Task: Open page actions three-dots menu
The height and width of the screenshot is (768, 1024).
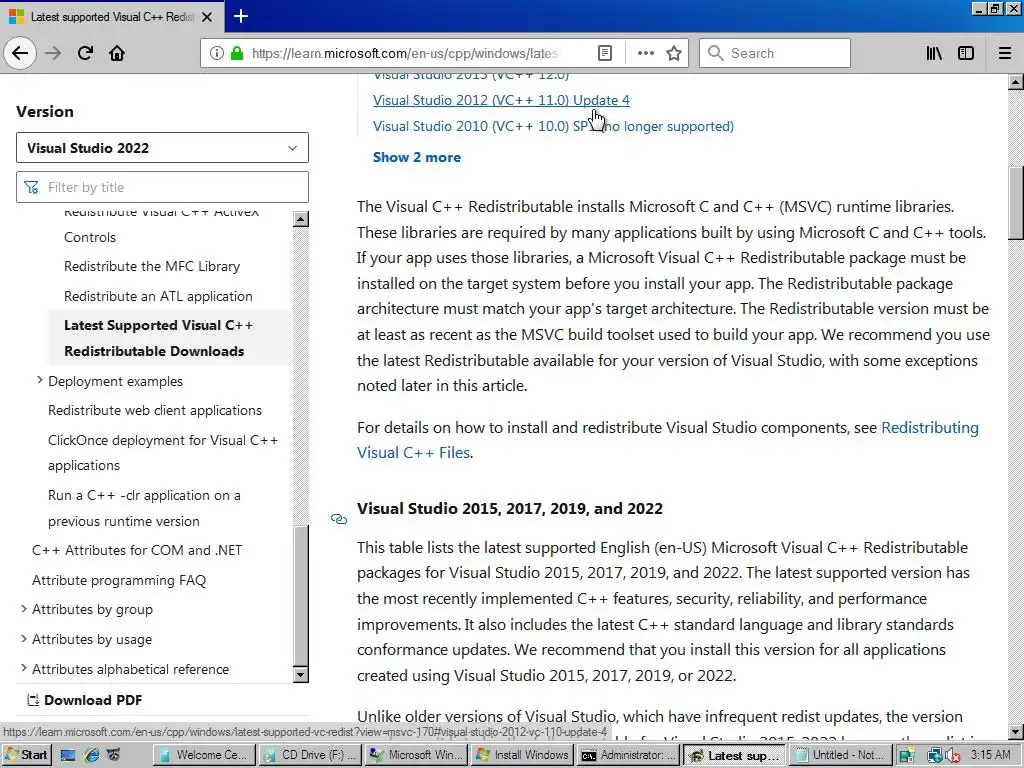Action: (x=645, y=53)
